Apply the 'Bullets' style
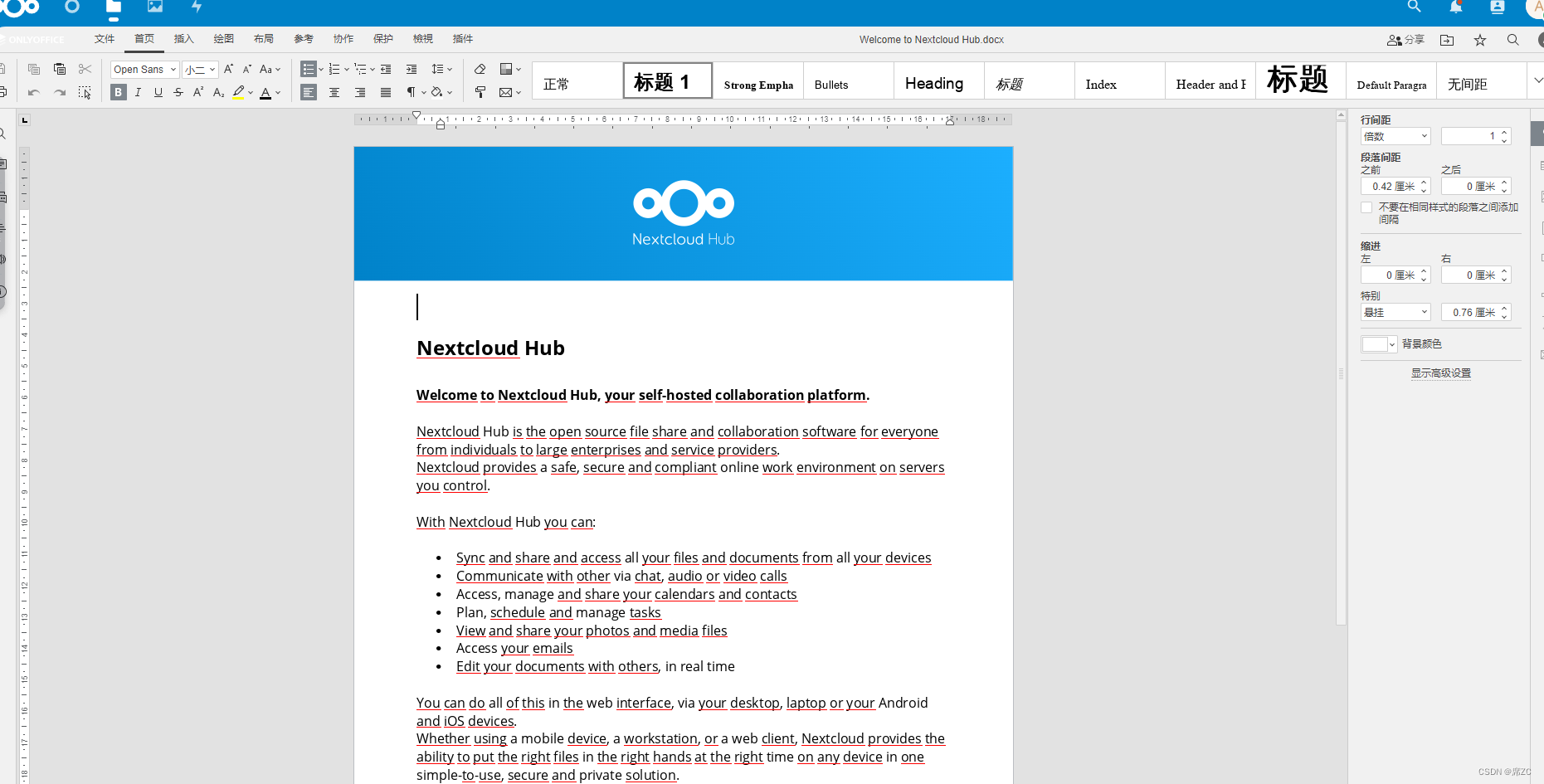1544x784 pixels. pyautogui.click(x=849, y=80)
